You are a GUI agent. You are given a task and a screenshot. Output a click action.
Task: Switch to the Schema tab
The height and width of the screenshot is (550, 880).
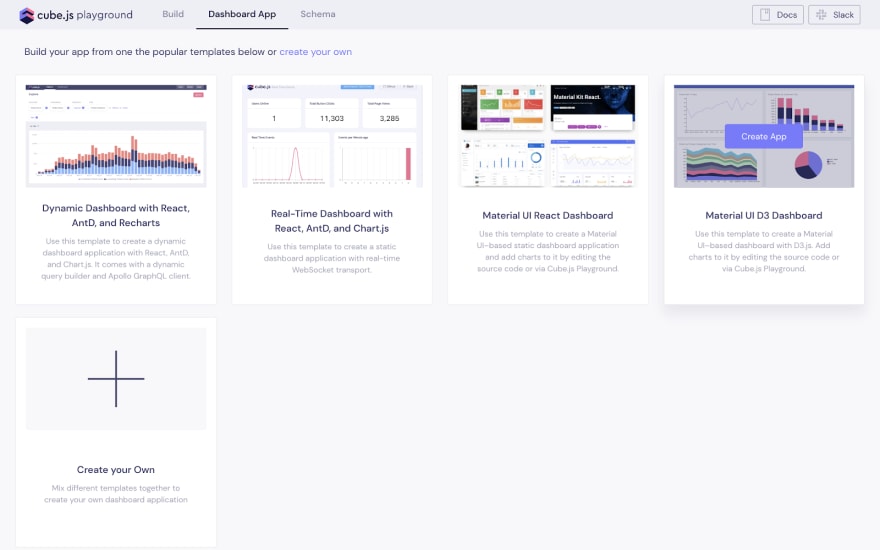(x=318, y=14)
